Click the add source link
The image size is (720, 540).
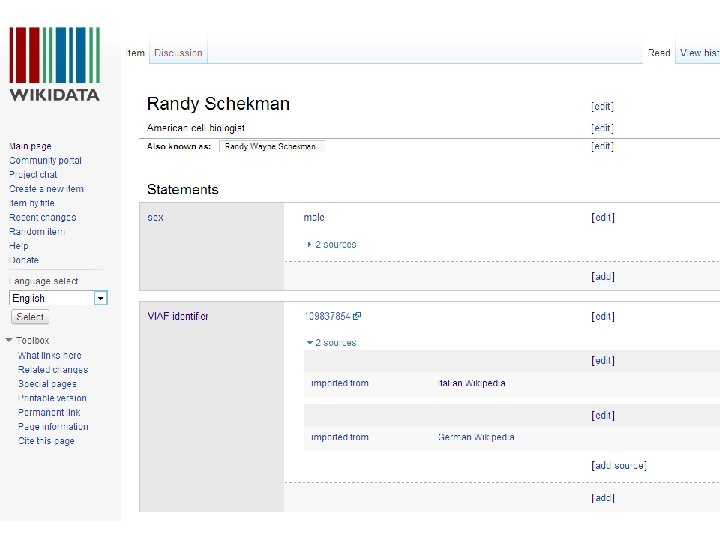(x=618, y=465)
